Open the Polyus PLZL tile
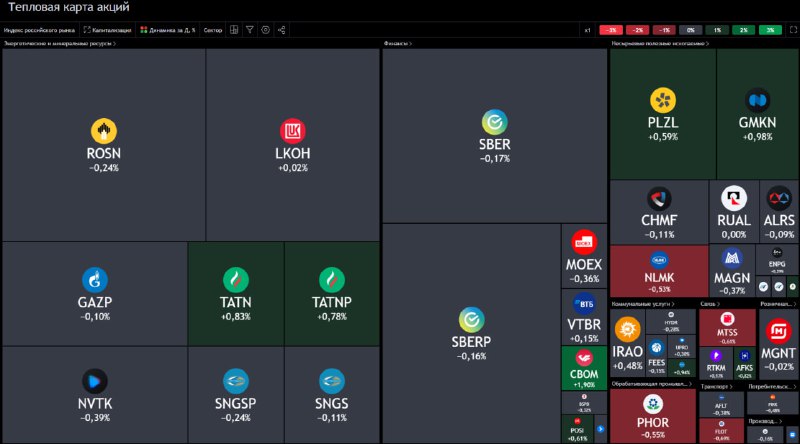 (663, 114)
